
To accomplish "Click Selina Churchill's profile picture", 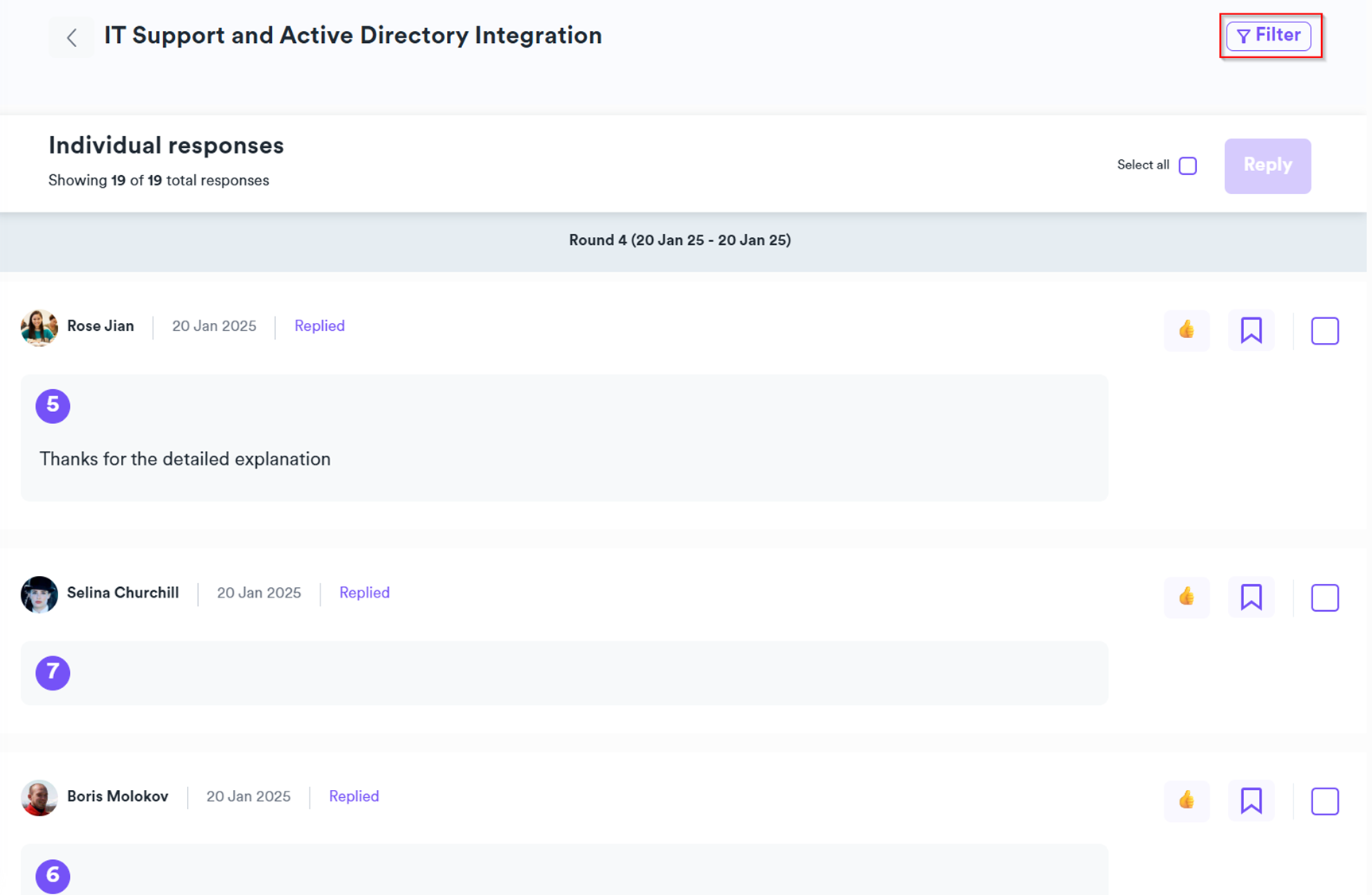I will coord(39,594).
